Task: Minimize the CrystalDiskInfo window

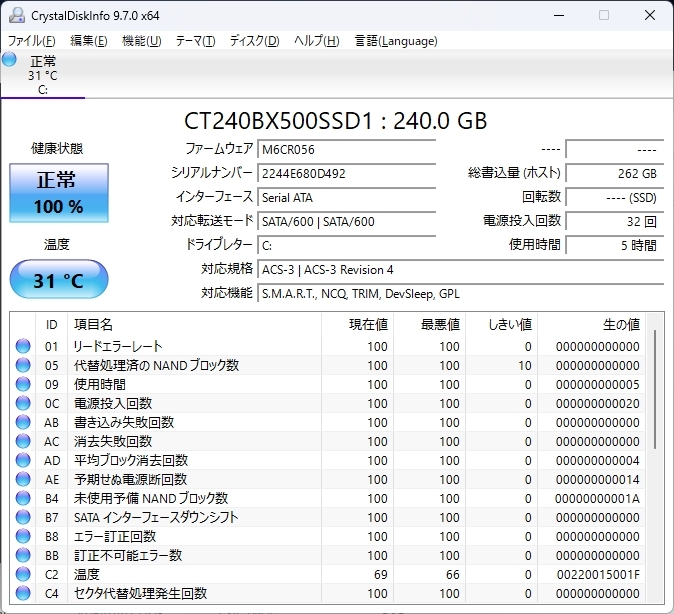Action: (559, 15)
